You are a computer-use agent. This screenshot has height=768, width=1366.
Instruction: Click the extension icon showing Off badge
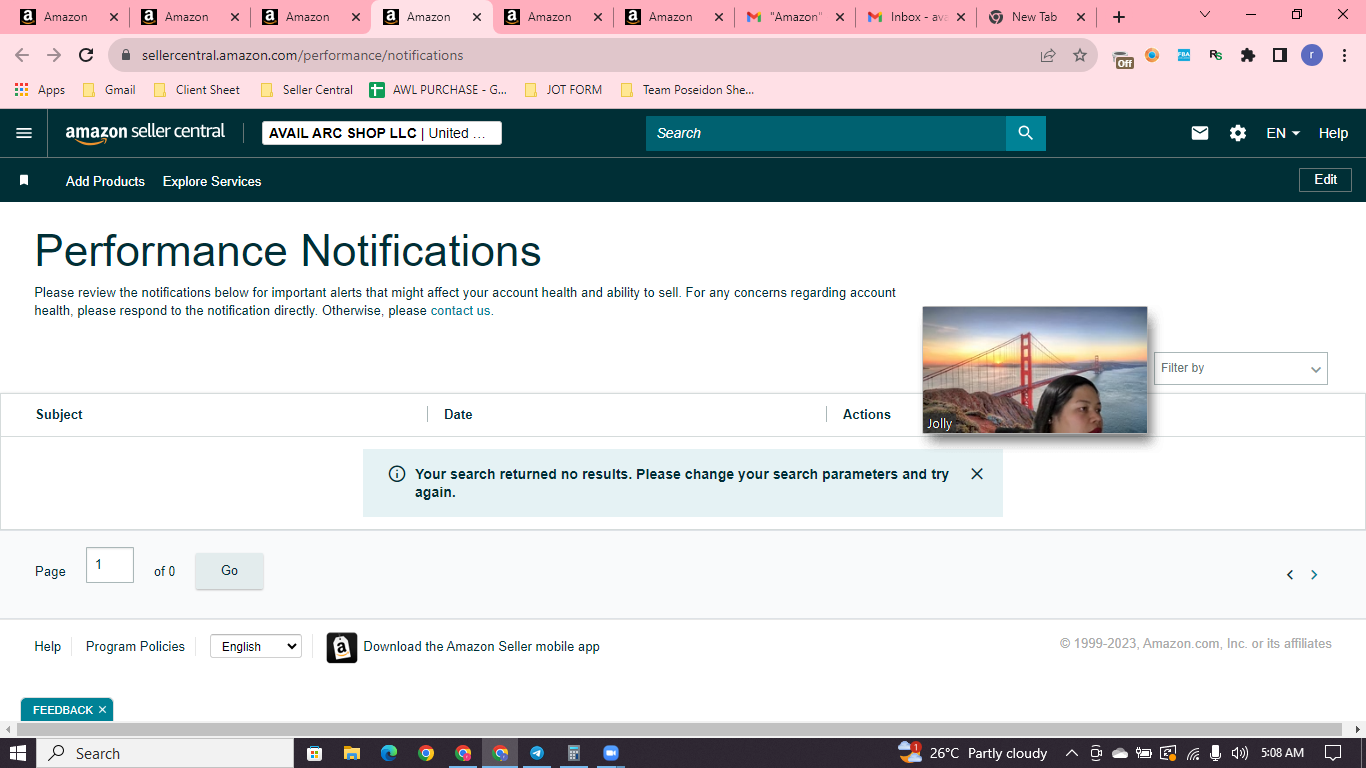pos(1123,58)
